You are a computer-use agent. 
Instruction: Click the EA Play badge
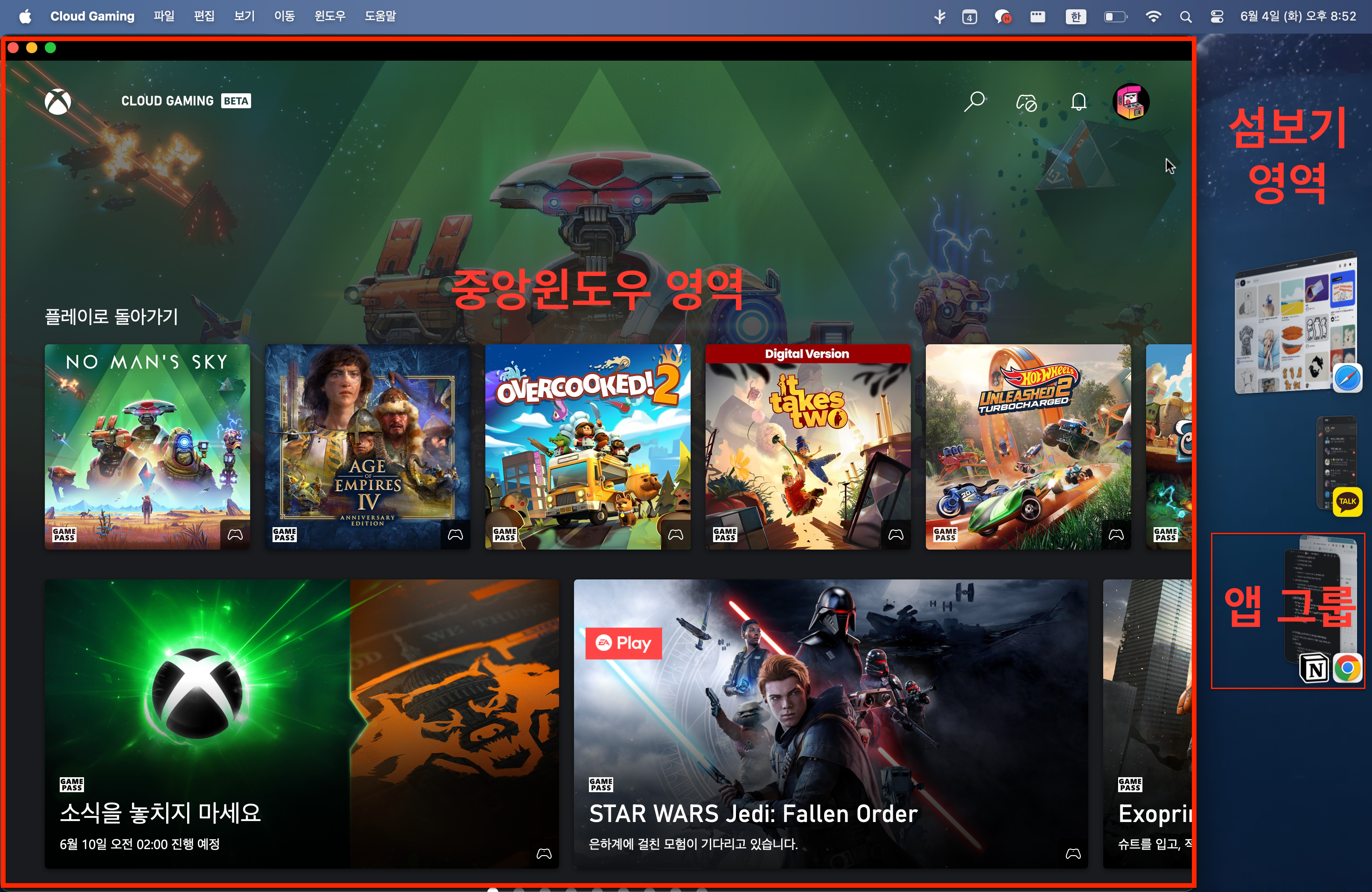(x=623, y=643)
